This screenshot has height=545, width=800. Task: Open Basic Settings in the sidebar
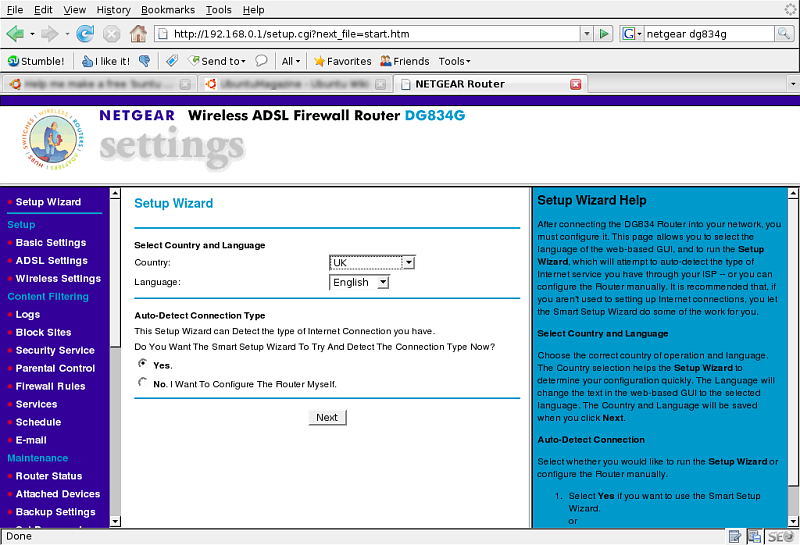(x=51, y=243)
